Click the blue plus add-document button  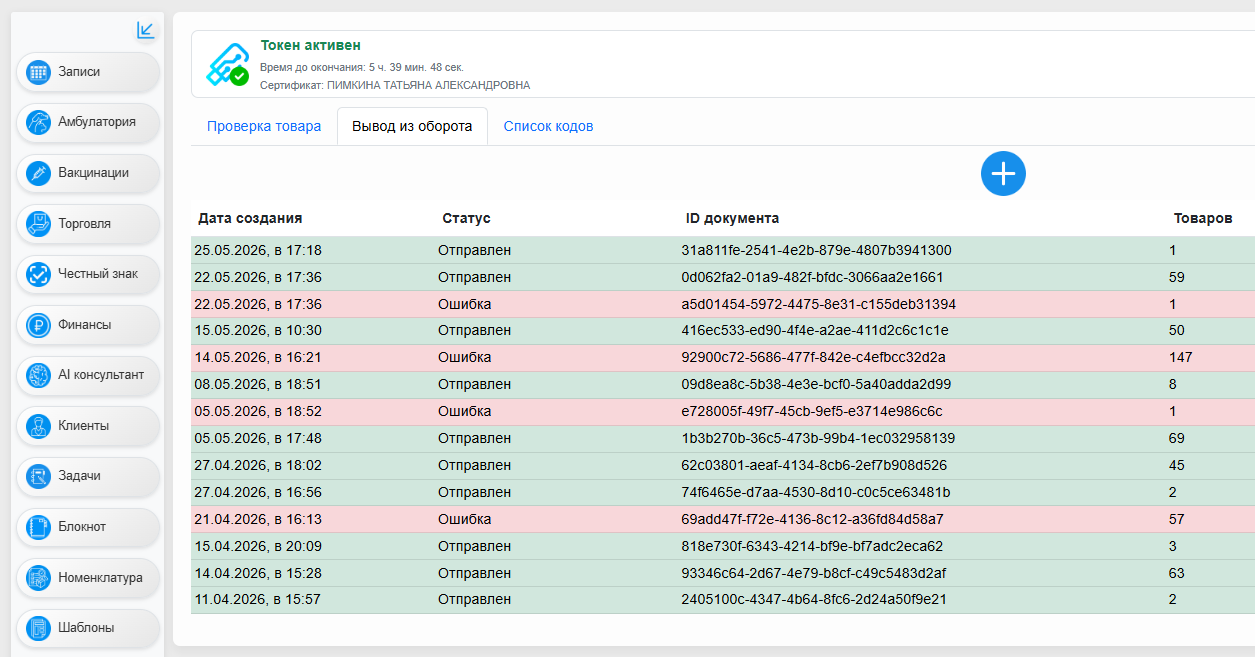point(1003,174)
